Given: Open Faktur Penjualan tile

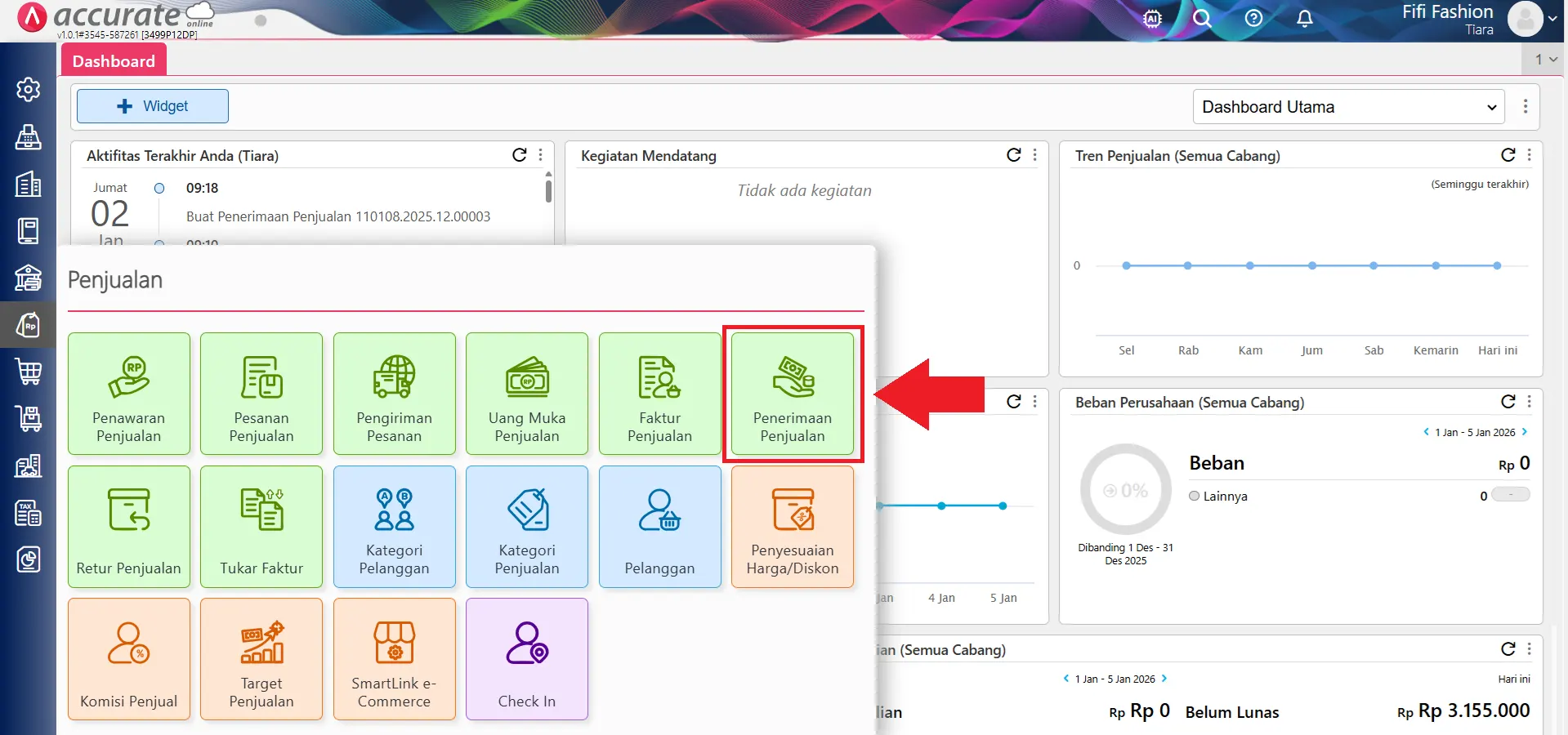Looking at the screenshot, I should pos(659,394).
